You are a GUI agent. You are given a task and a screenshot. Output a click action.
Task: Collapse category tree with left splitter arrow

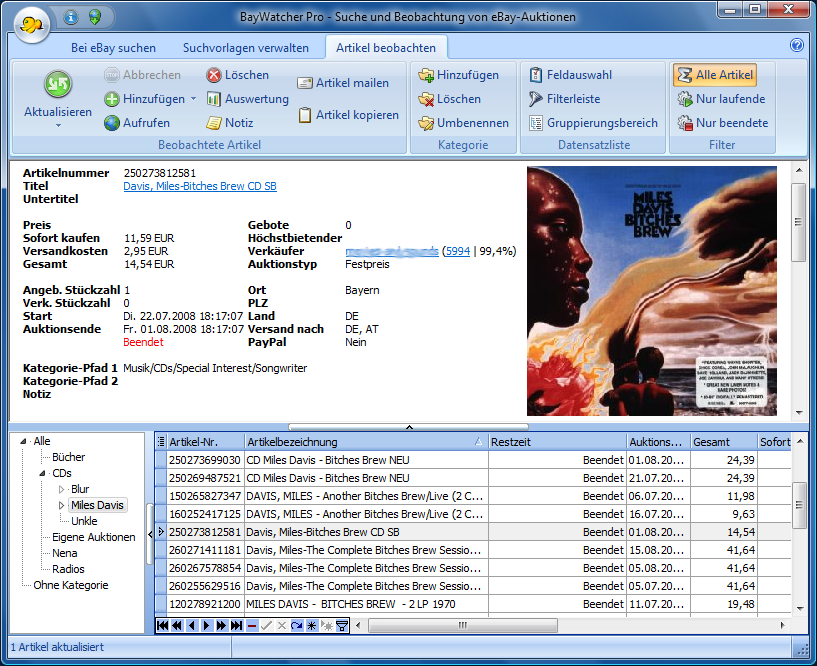[150, 534]
